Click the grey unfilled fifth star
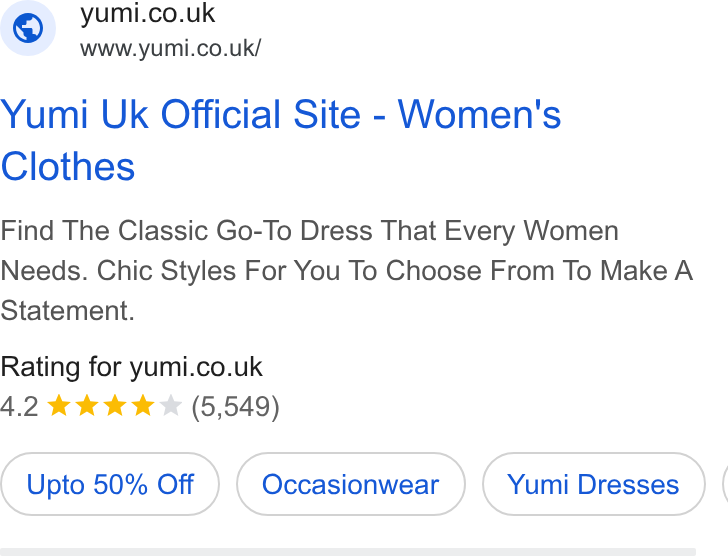The height and width of the screenshot is (556, 728). point(170,406)
